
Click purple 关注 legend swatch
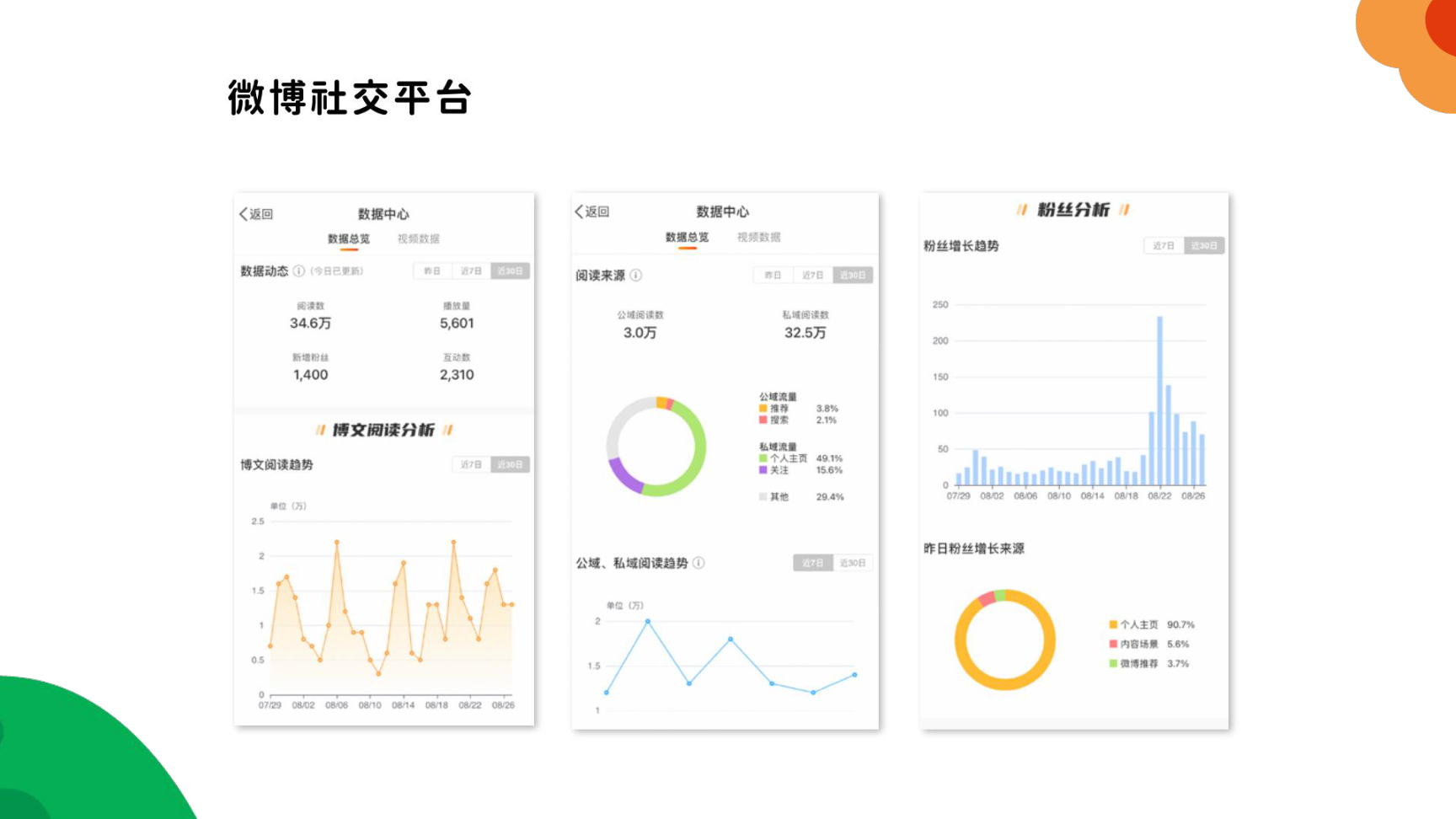(x=763, y=470)
